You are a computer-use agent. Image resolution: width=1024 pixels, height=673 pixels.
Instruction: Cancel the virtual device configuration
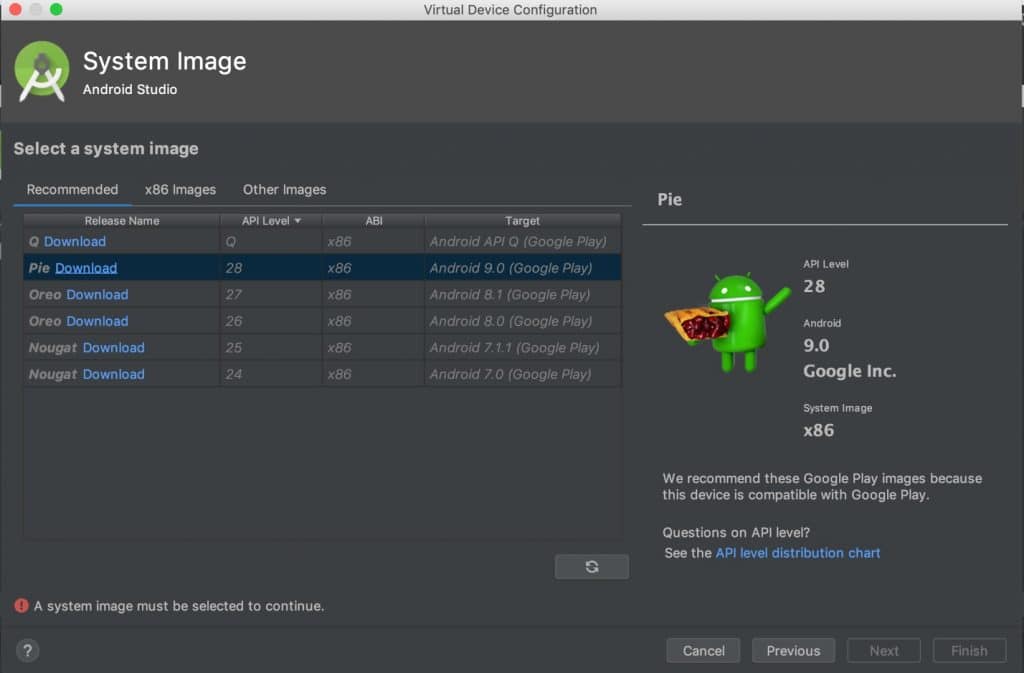click(x=703, y=650)
